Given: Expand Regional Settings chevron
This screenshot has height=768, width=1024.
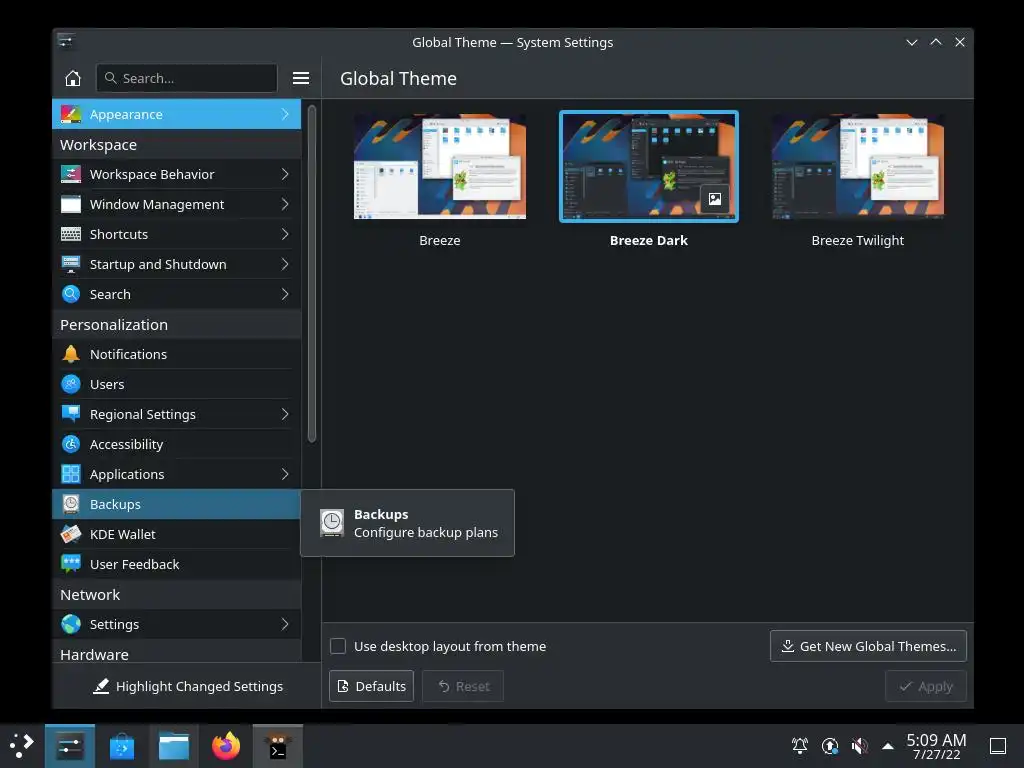Looking at the screenshot, I should pyautogui.click(x=285, y=414).
